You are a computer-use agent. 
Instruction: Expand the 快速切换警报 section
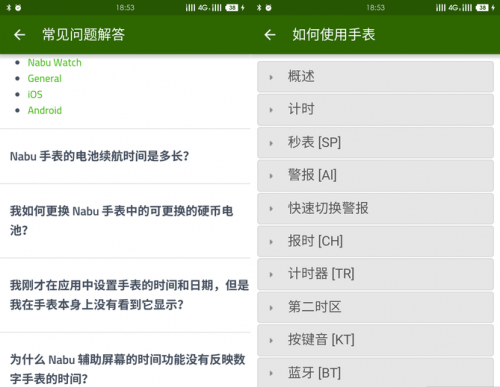(375, 208)
